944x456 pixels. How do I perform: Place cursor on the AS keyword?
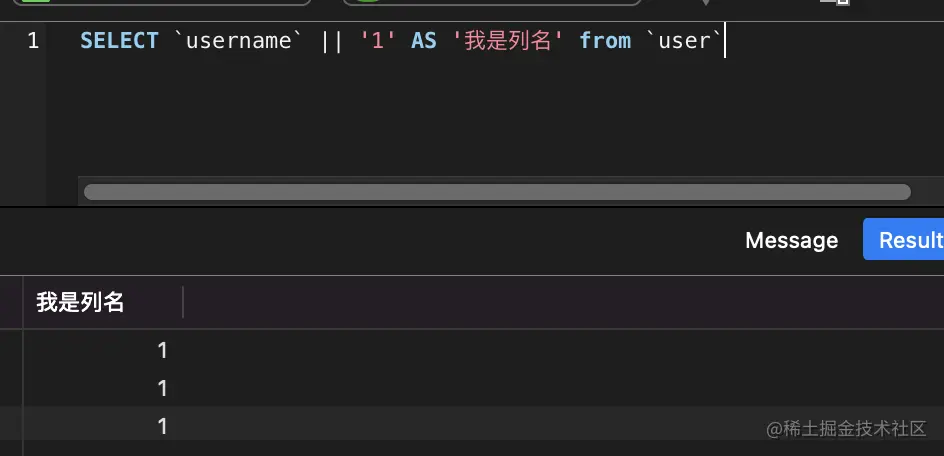(x=423, y=41)
